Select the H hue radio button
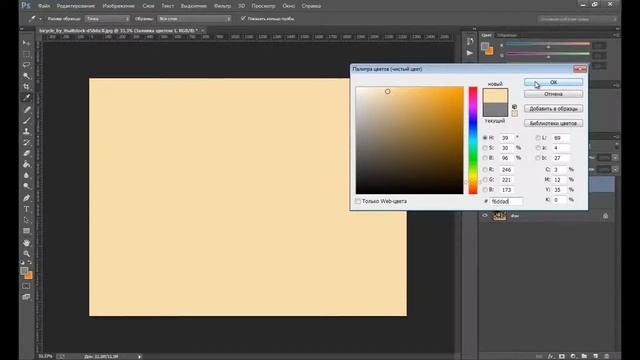 pyautogui.click(x=485, y=138)
